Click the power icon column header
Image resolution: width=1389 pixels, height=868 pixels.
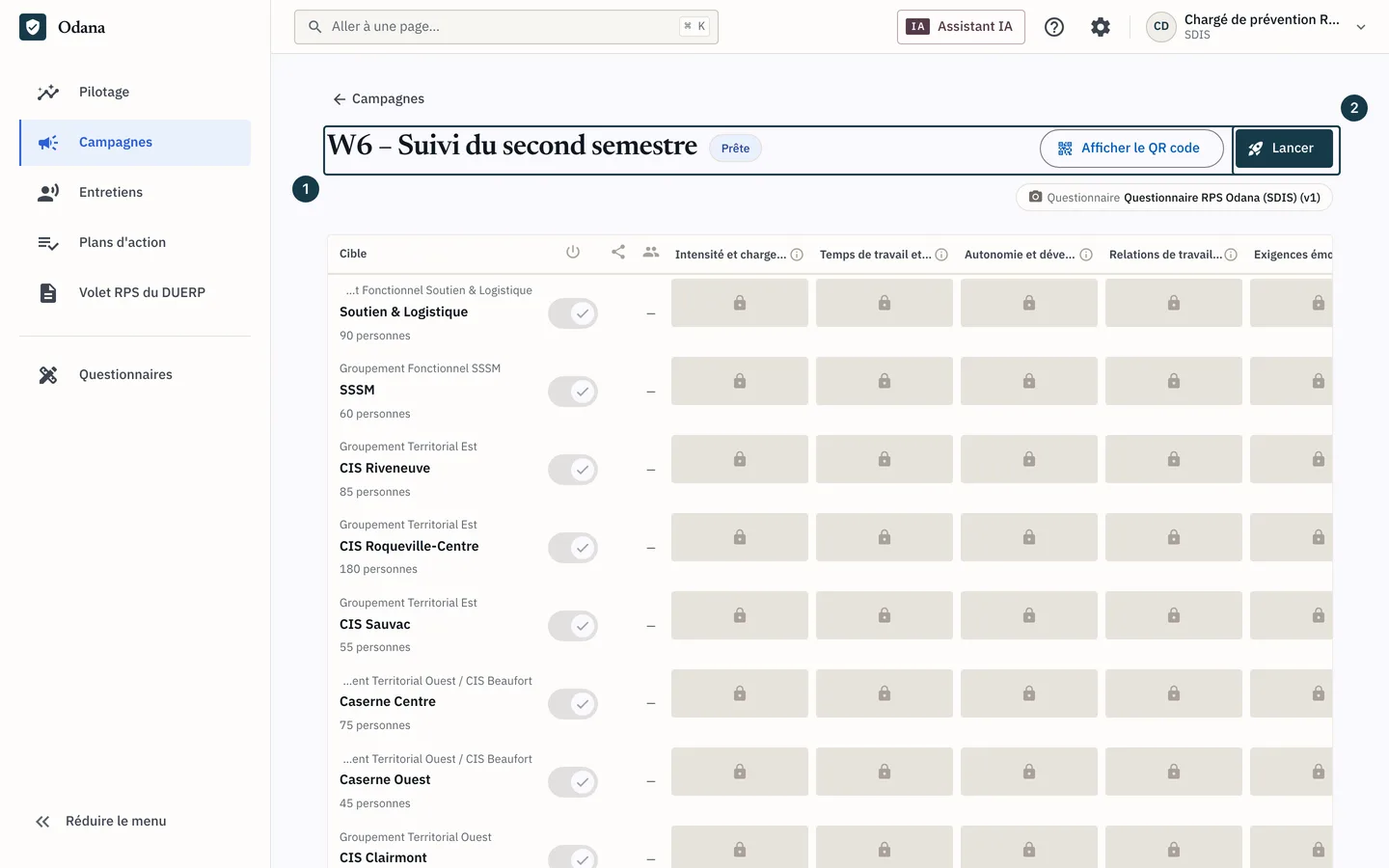573,253
